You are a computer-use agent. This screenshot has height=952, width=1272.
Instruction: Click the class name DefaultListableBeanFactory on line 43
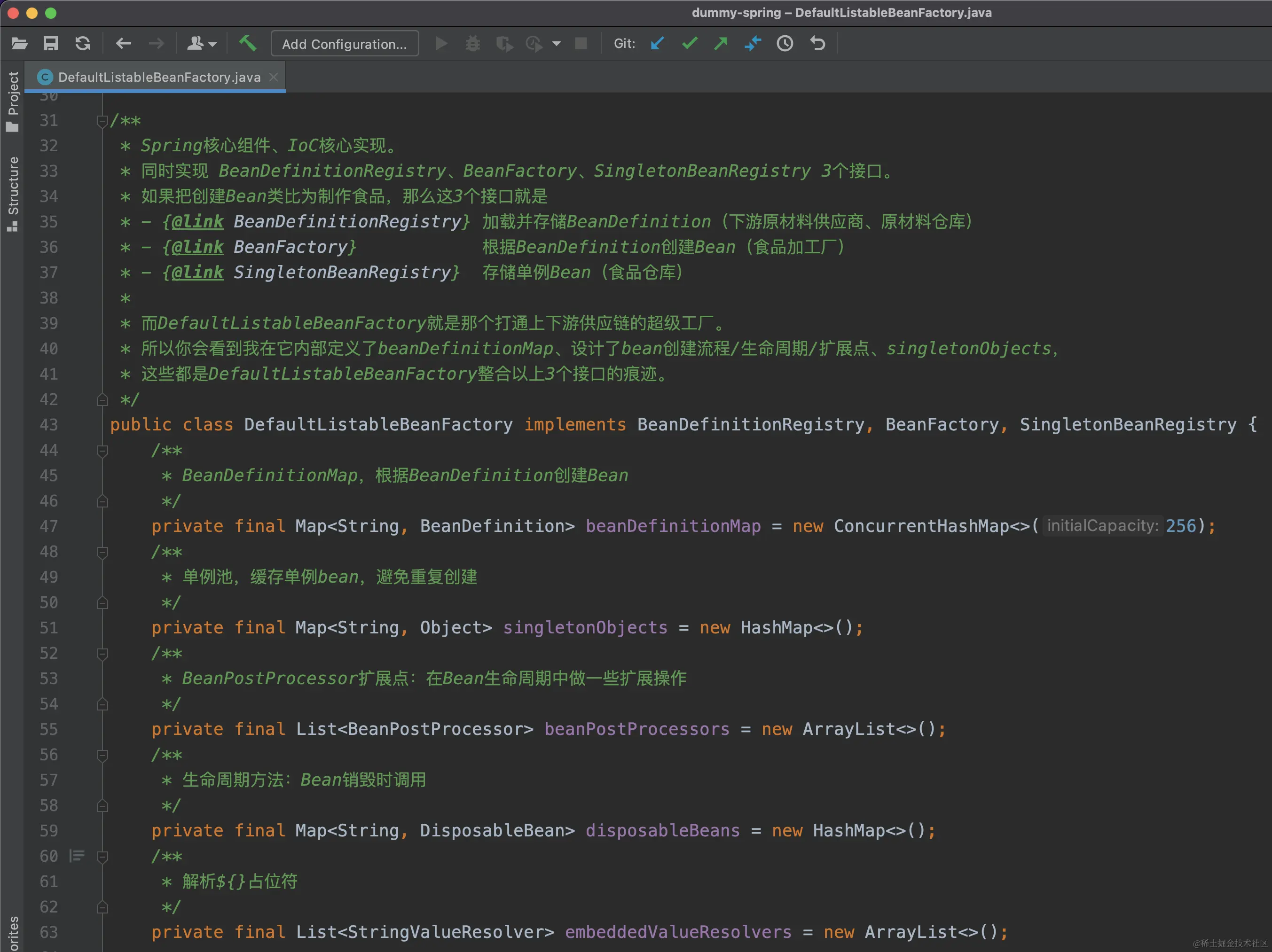click(x=378, y=425)
